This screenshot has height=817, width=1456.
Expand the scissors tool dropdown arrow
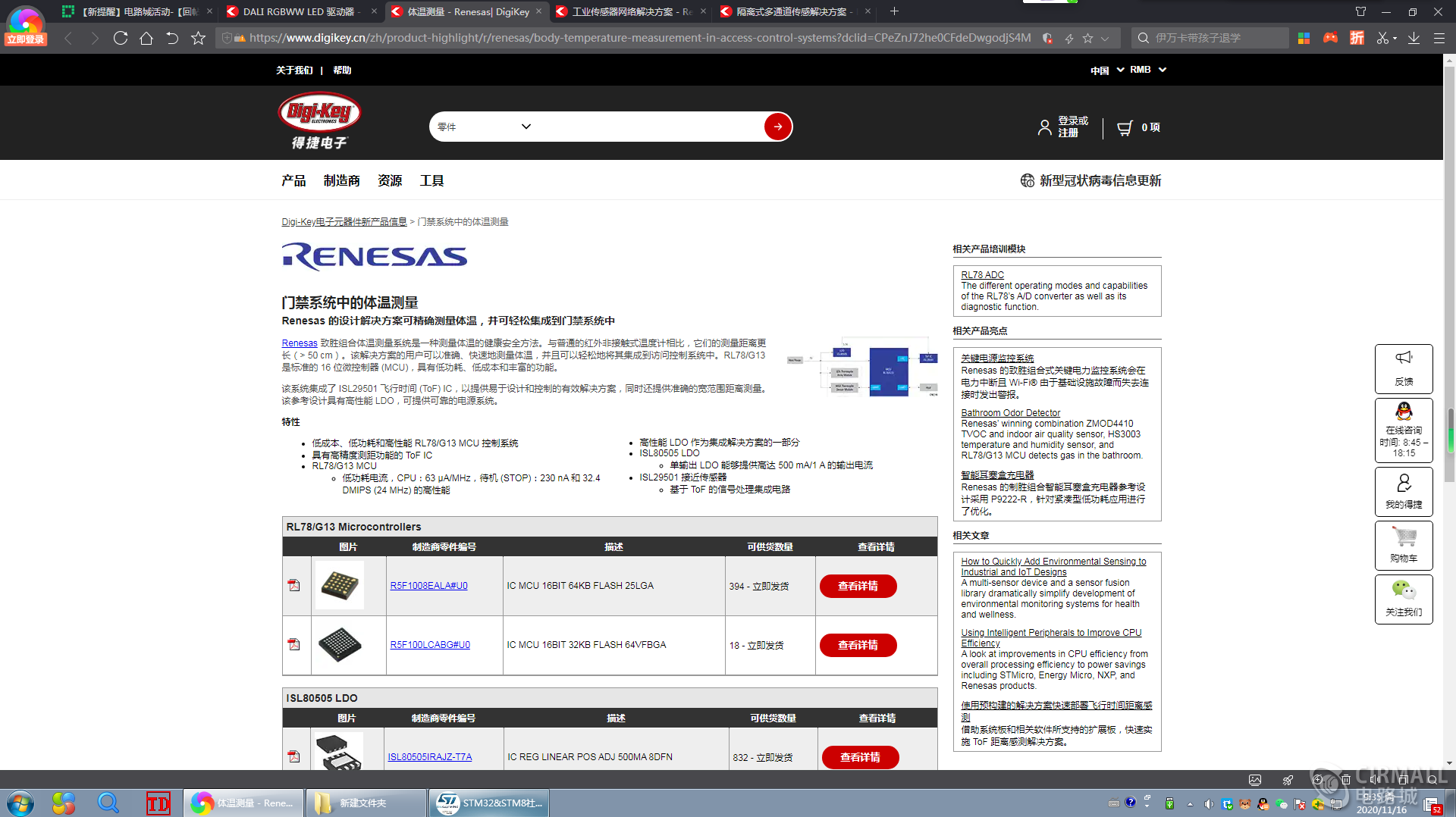click(x=1395, y=38)
